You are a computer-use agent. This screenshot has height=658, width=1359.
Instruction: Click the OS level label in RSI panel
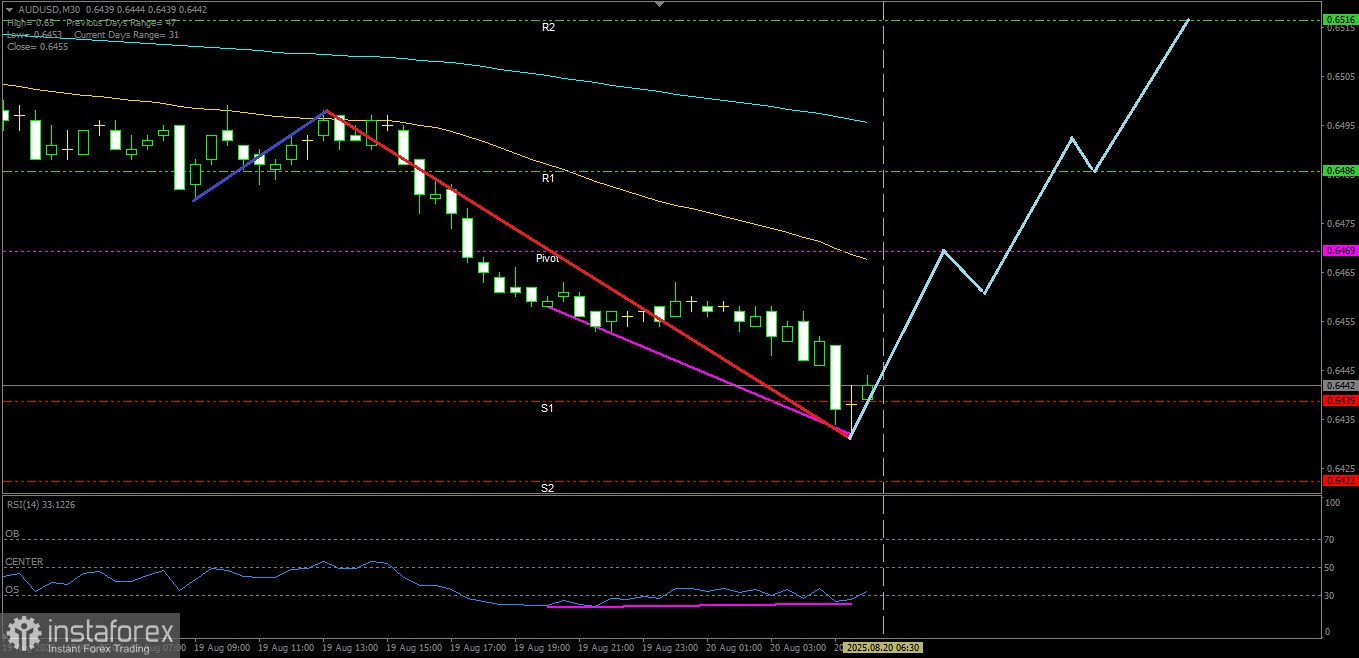click(x=12, y=590)
